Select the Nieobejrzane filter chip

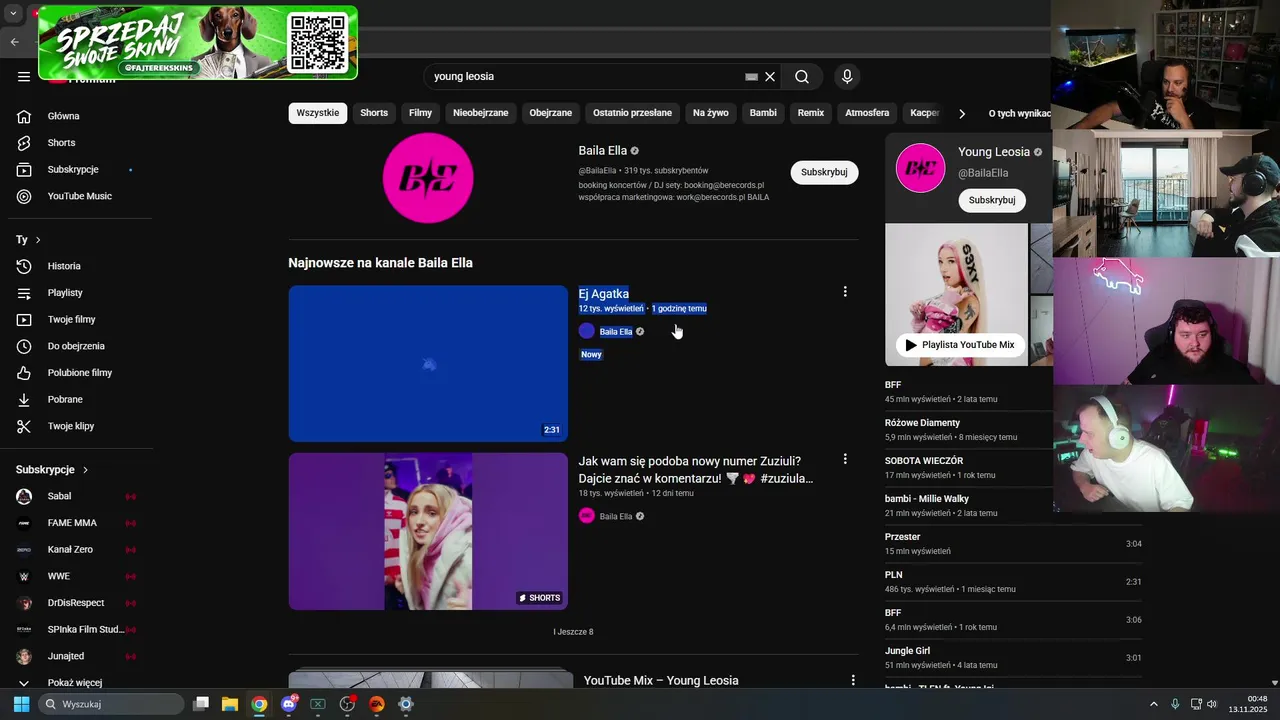click(x=481, y=113)
